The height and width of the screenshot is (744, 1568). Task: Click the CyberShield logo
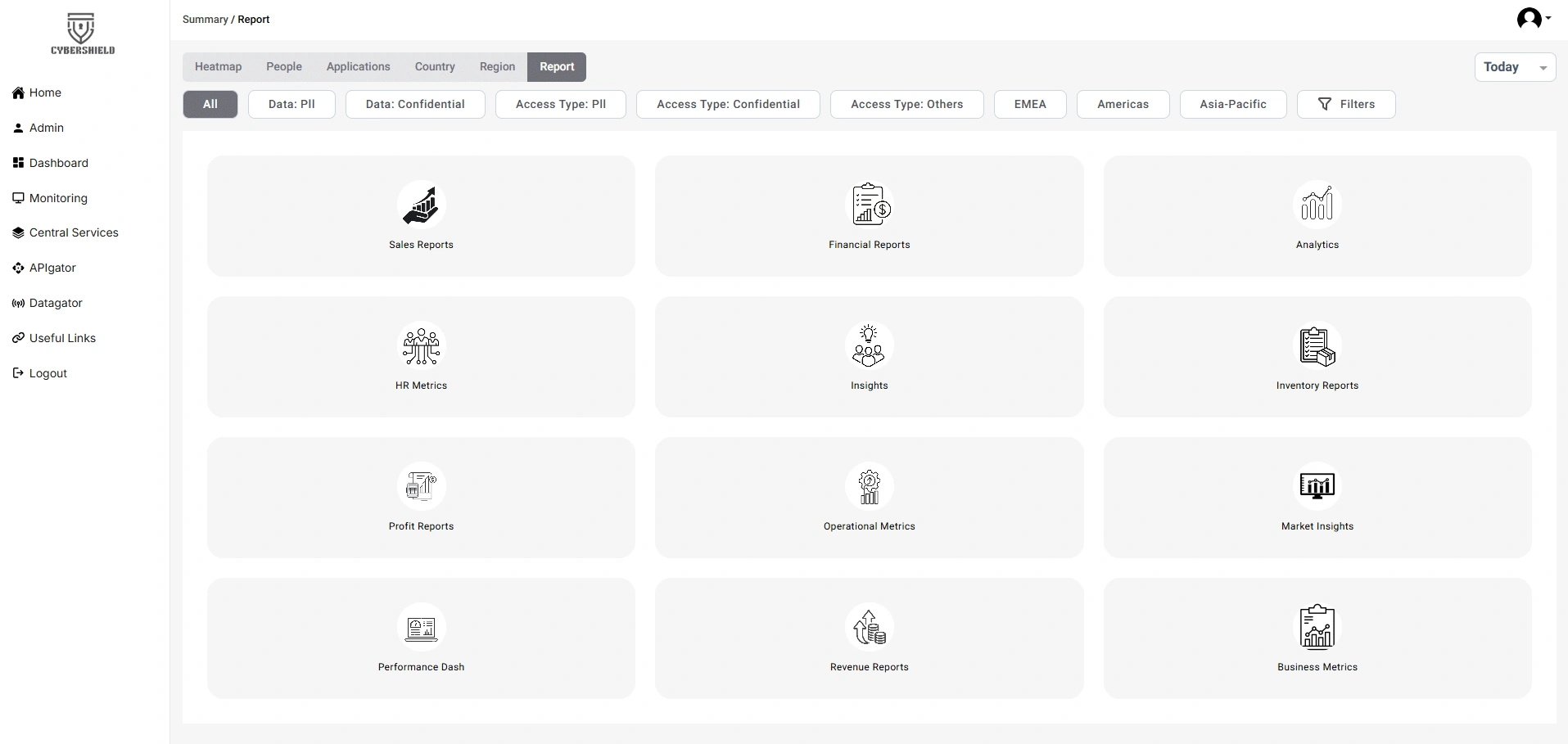[x=82, y=34]
